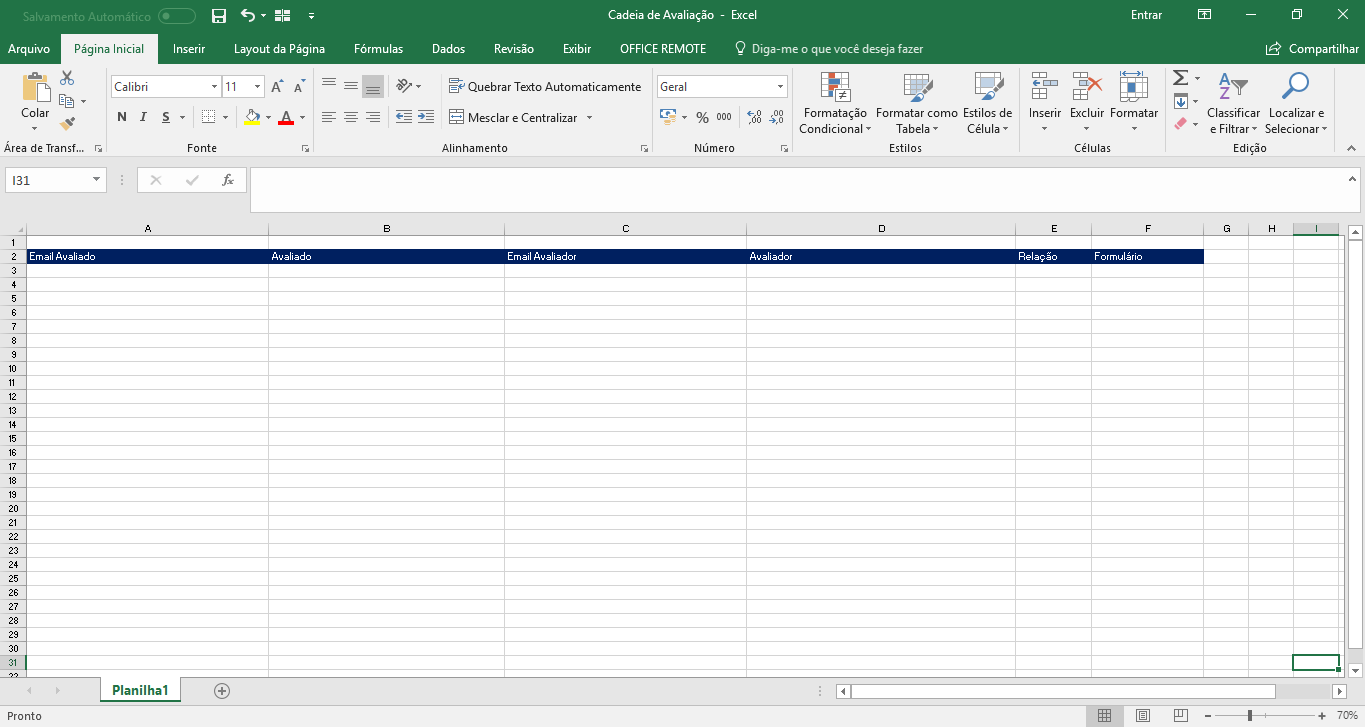Viewport: 1365px width, 727px height.
Task: Open Estilos de Célula dropdown
Action: pos(988,103)
